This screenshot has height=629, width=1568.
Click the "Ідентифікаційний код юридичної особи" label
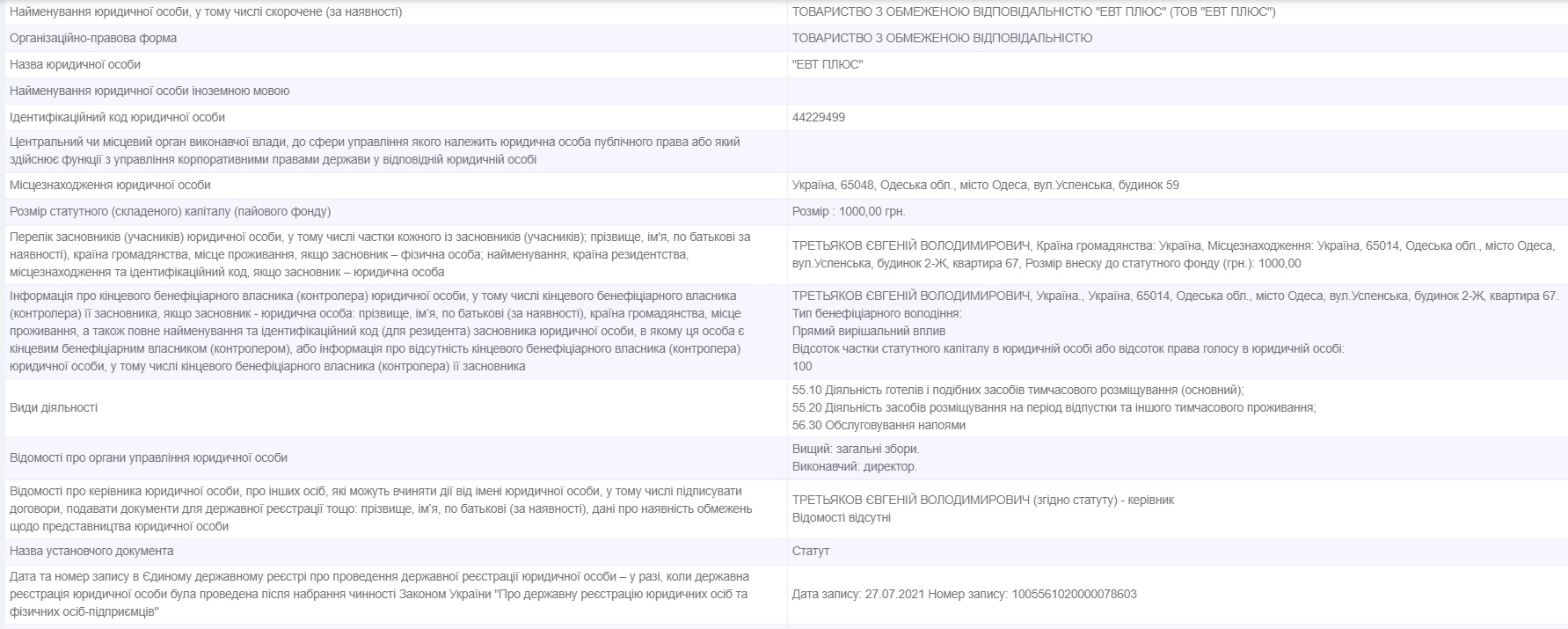117,117
